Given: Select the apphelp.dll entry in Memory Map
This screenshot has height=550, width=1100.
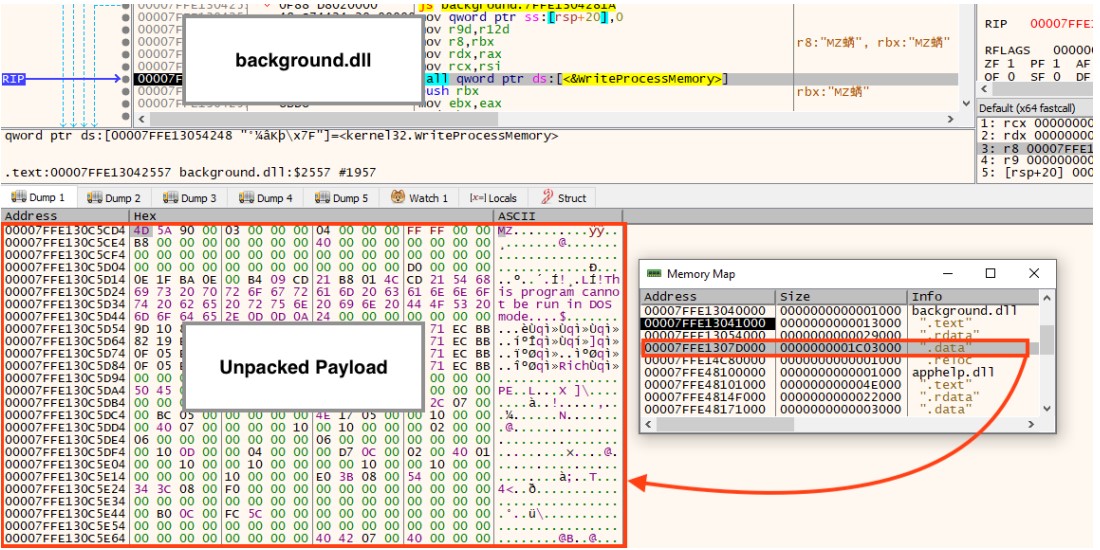Looking at the screenshot, I should pos(944,372).
